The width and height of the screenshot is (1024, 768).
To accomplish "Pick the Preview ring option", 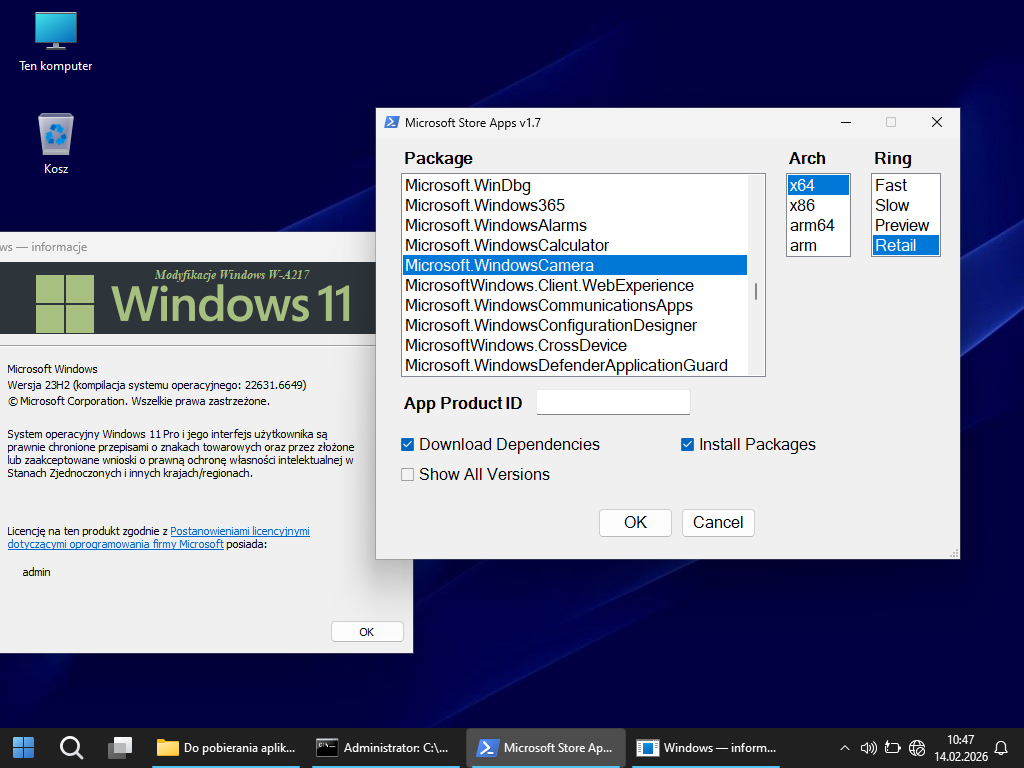I will point(901,225).
